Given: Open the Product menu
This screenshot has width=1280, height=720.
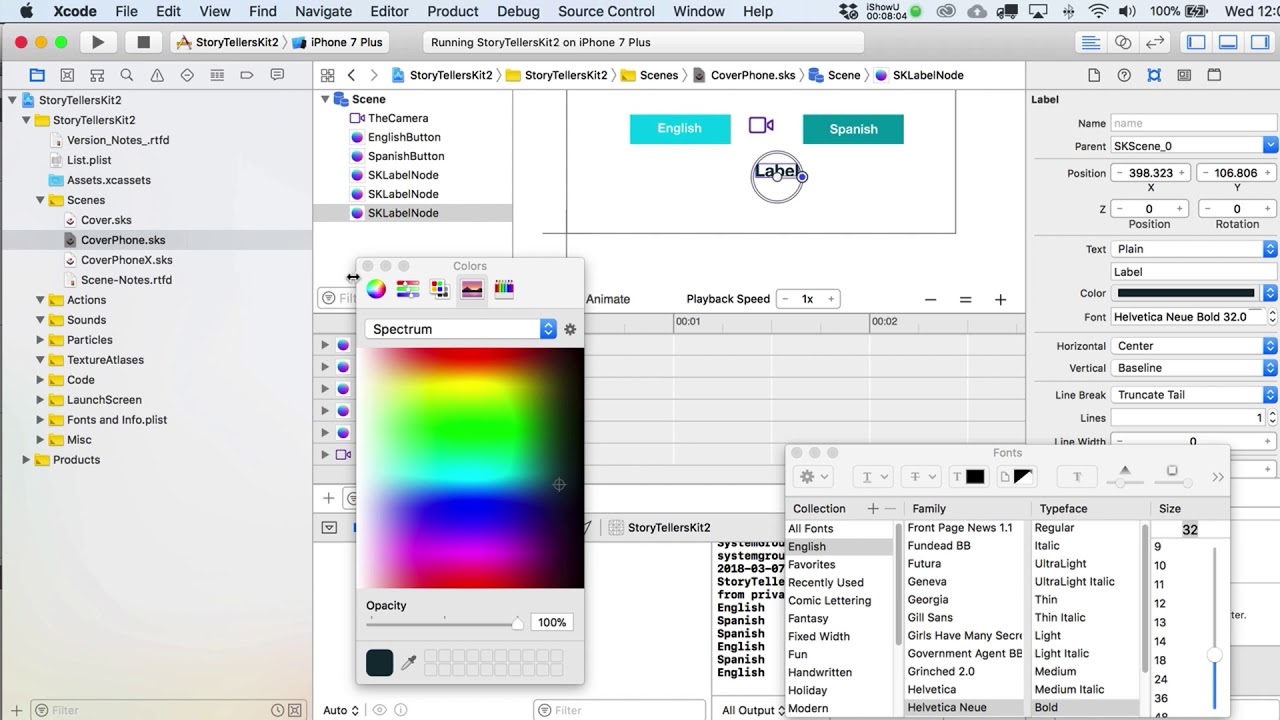Looking at the screenshot, I should [x=453, y=11].
